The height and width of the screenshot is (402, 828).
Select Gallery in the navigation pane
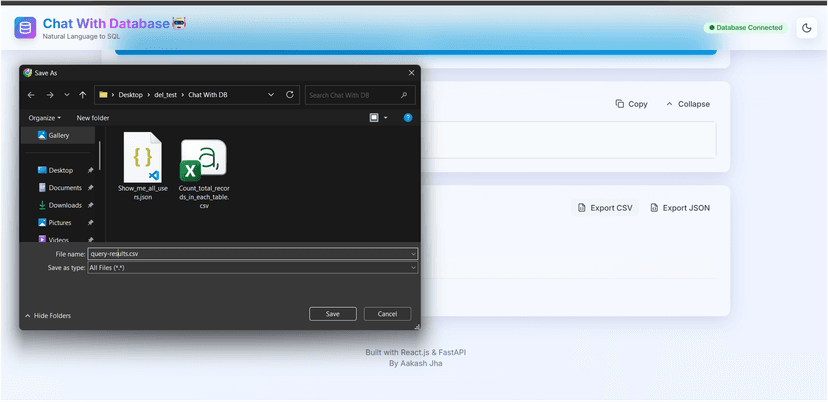pyautogui.click(x=58, y=135)
